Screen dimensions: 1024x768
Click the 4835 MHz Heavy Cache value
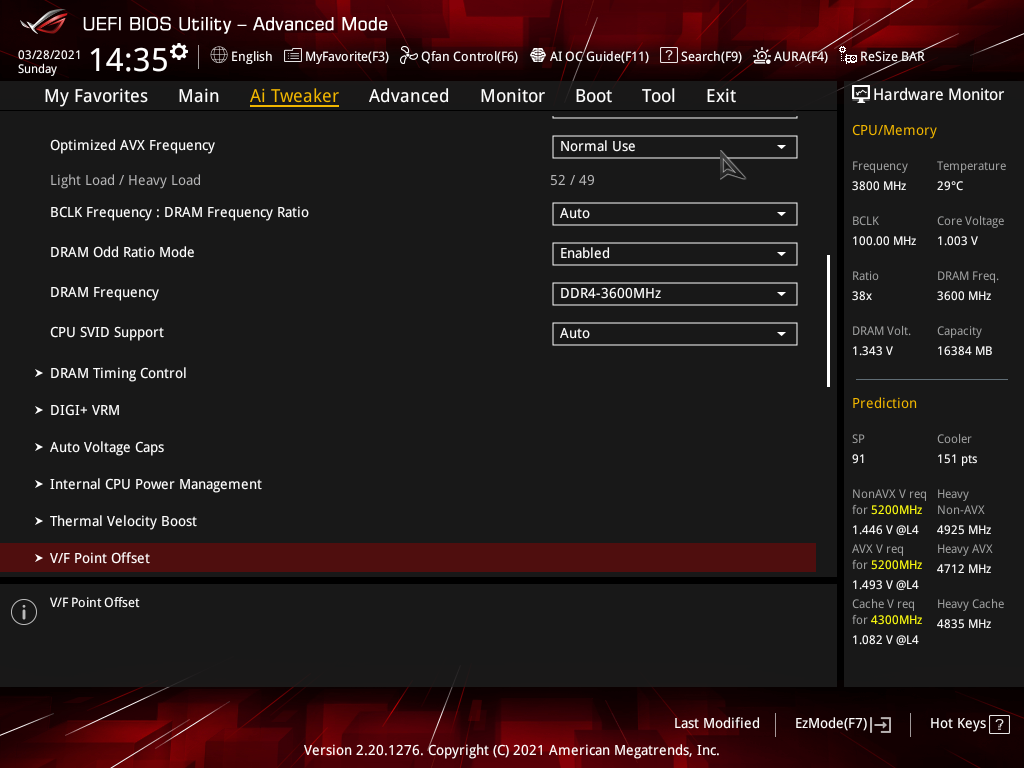point(964,624)
